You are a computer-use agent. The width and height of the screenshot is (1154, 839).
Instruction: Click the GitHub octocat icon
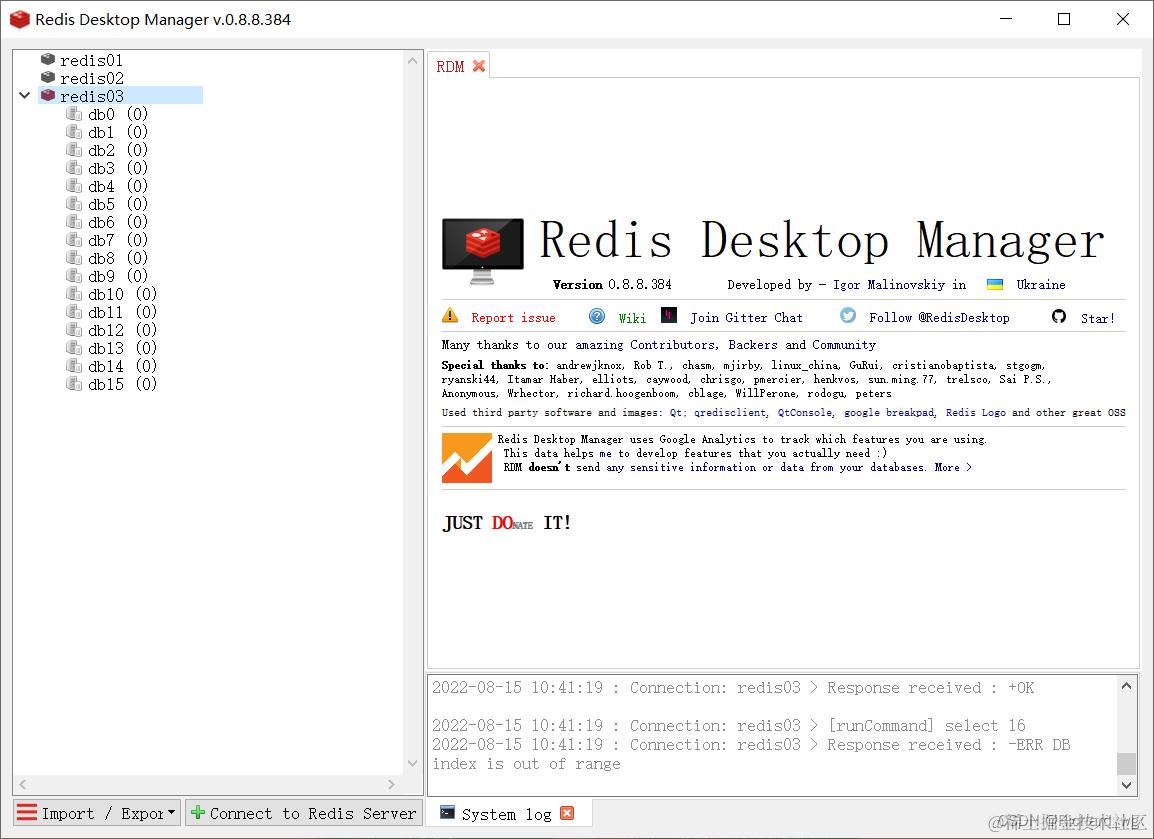tap(1059, 316)
